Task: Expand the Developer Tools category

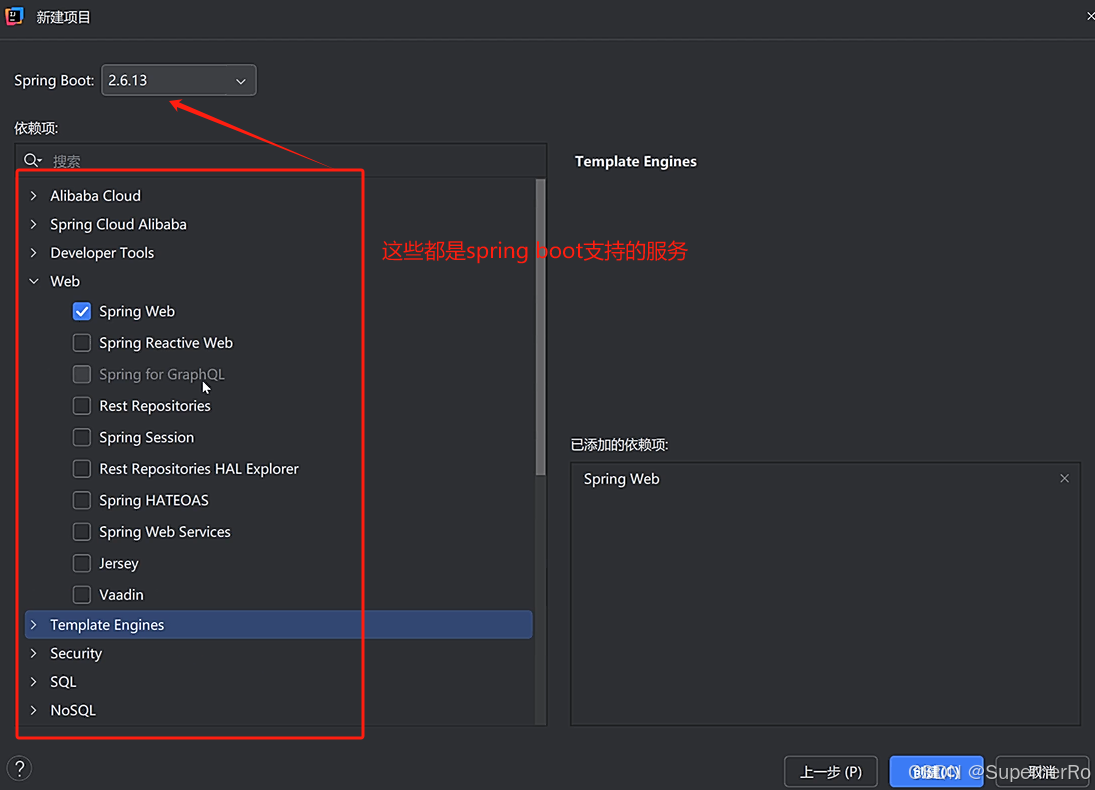Action: click(x=34, y=253)
